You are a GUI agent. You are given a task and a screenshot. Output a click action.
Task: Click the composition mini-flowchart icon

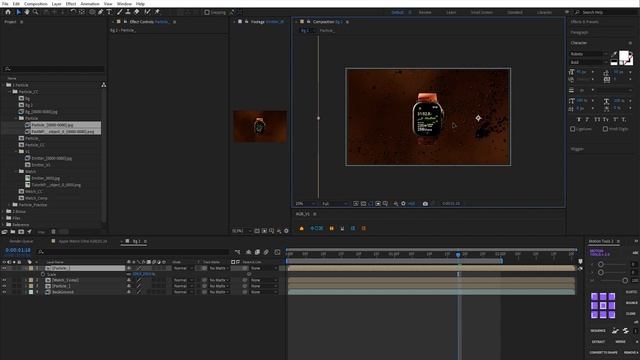coord(238,252)
